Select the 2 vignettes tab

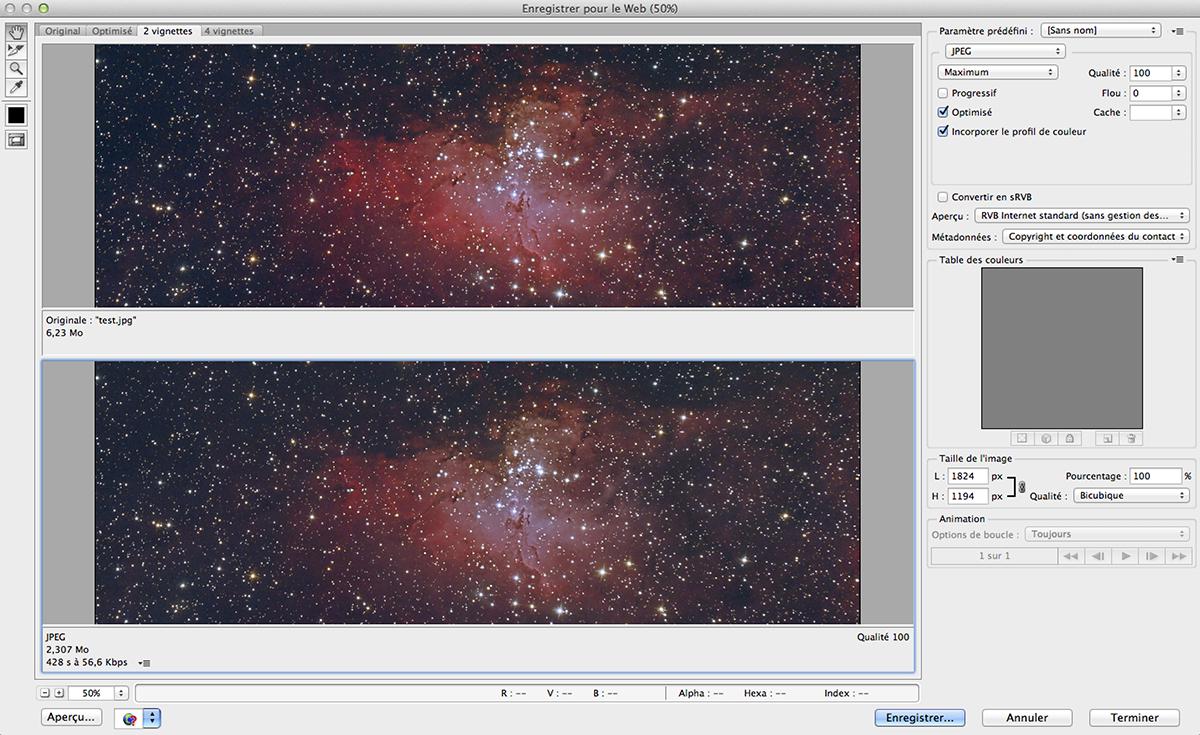168,31
